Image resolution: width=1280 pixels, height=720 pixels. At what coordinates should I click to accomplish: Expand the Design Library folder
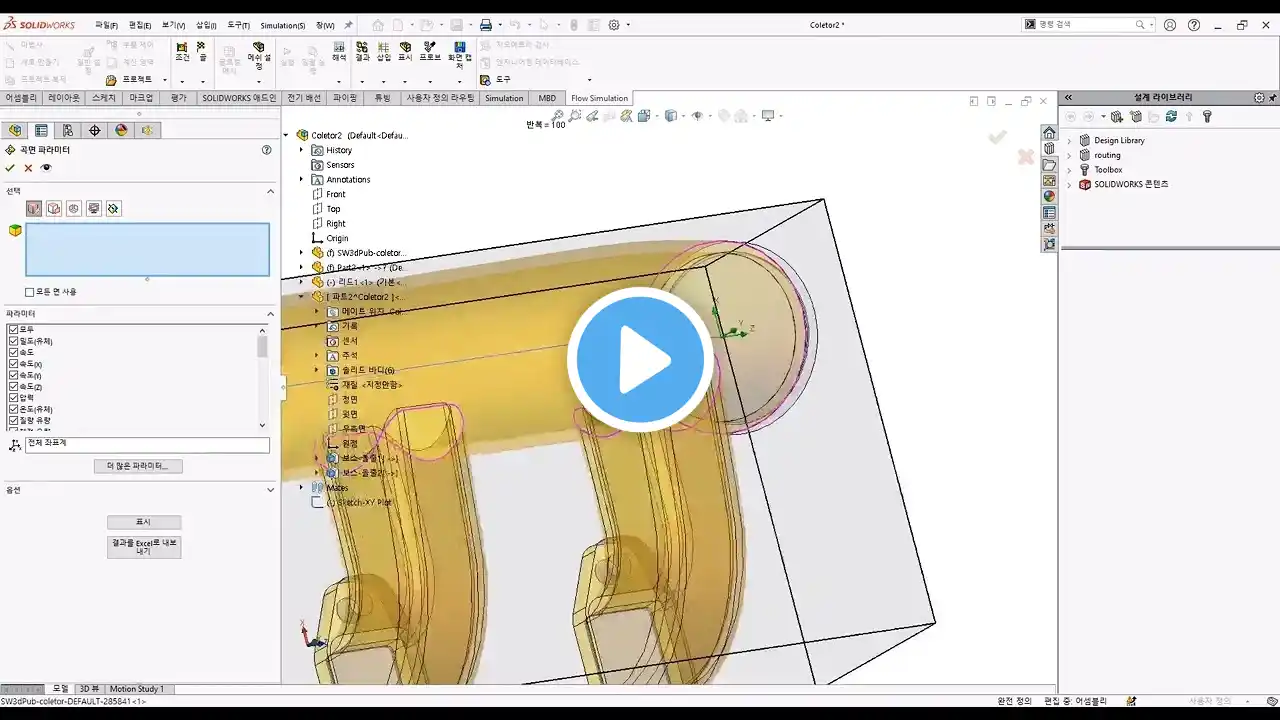pos(1069,141)
